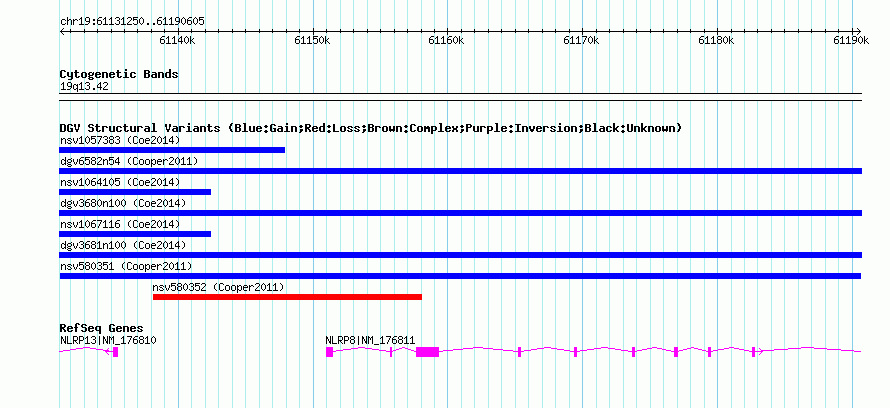Click the NLRP13|NM_176810 gene label
This screenshot has width=890, height=408.
tap(108, 340)
